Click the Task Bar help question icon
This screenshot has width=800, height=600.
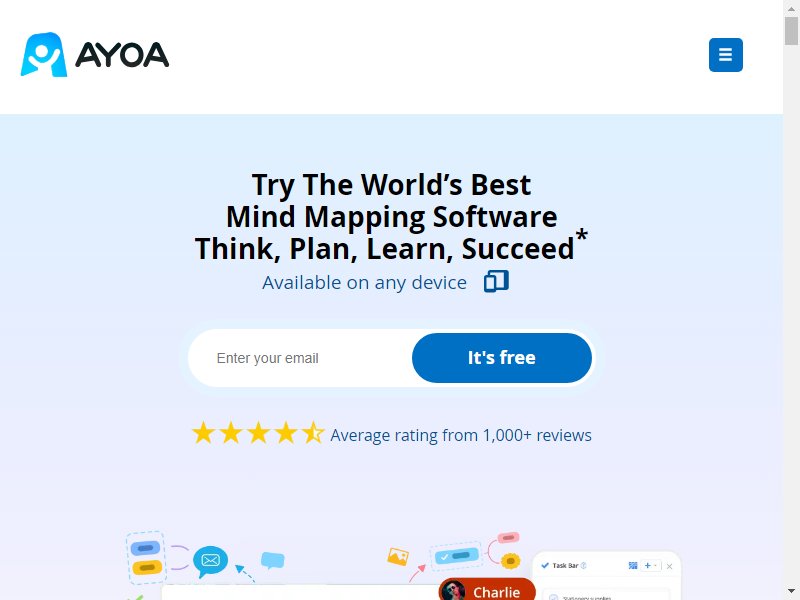[584, 565]
